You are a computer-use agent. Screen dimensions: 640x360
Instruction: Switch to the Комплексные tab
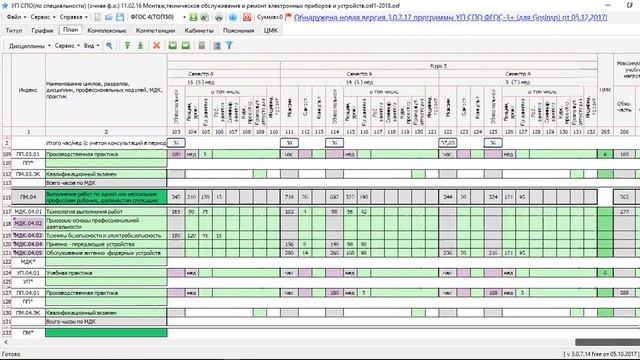tap(107, 31)
